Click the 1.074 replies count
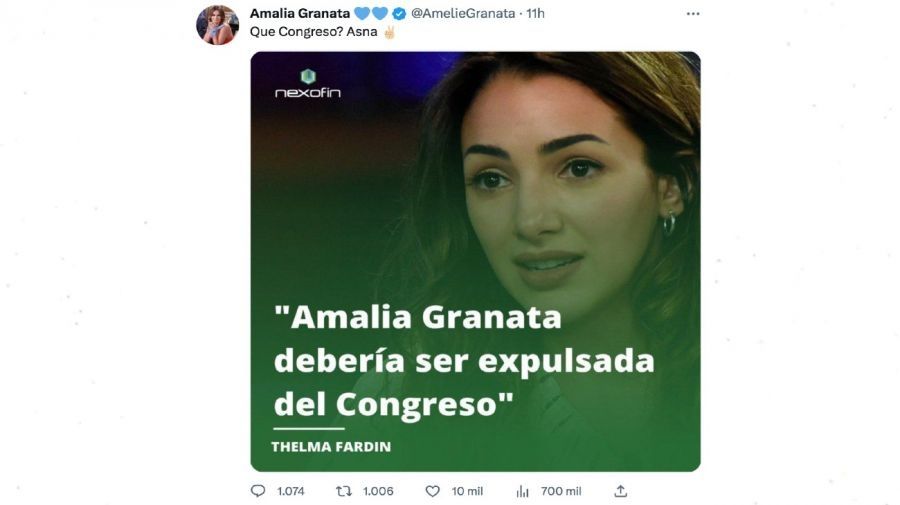 click(x=290, y=491)
